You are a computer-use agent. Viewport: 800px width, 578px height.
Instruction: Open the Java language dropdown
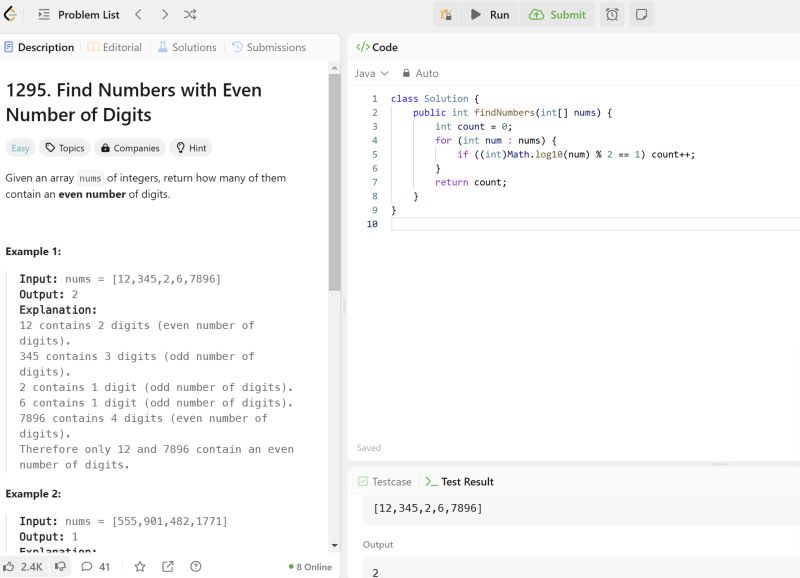371,73
